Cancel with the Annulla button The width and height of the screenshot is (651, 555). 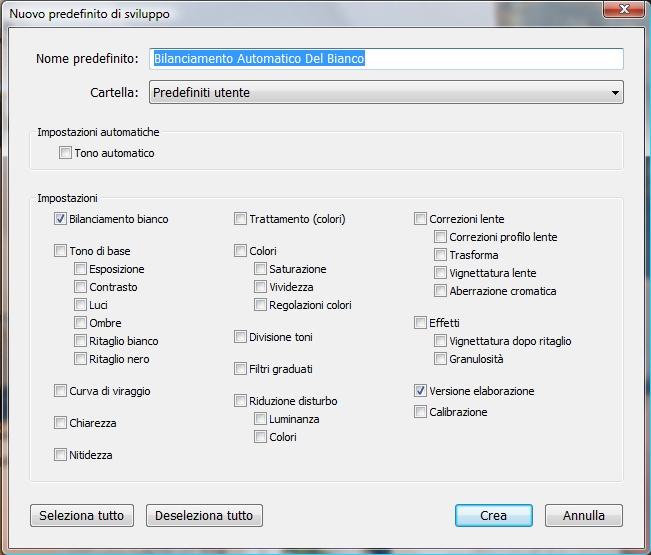point(584,516)
